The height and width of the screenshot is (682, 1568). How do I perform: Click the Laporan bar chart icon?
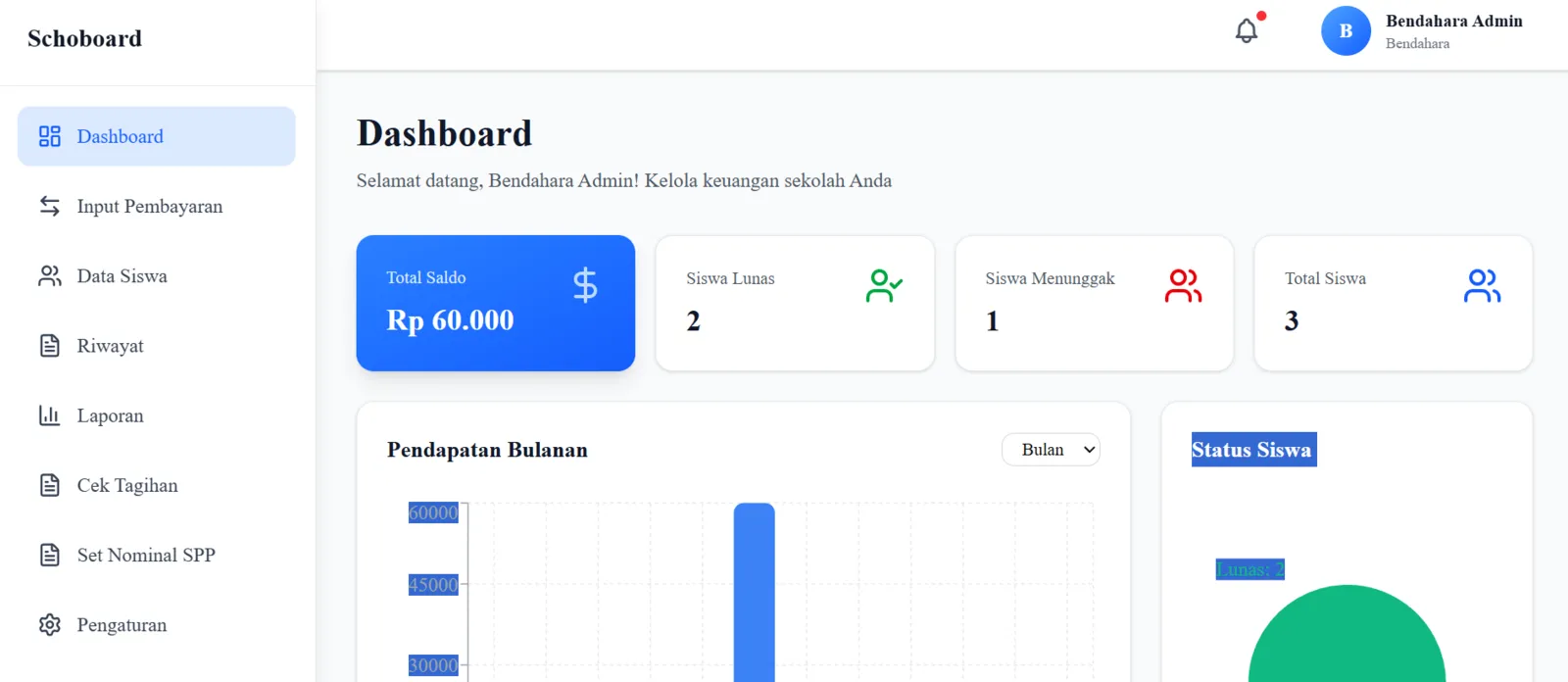(x=50, y=415)
